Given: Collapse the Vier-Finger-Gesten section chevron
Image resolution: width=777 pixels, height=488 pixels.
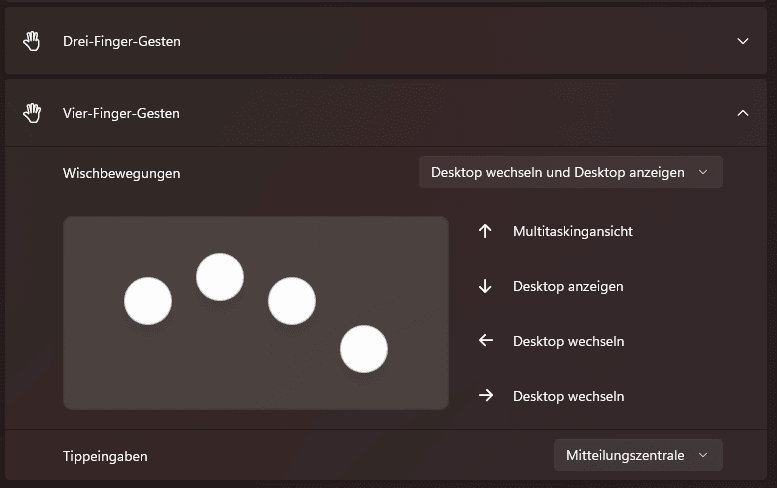Looking at the screenshot, I should 743,113.
